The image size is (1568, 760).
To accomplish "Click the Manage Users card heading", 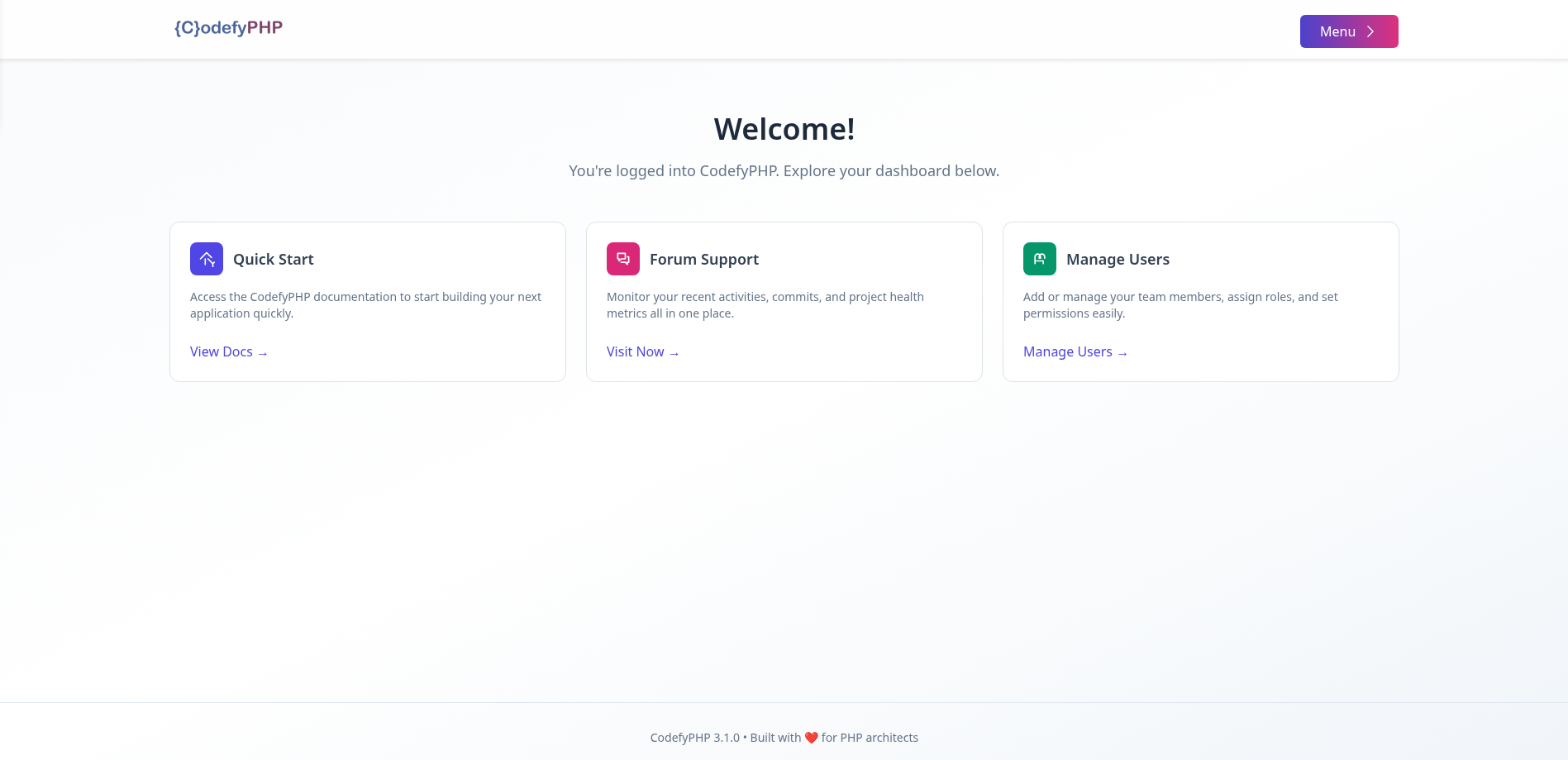I will (1118, 259).
